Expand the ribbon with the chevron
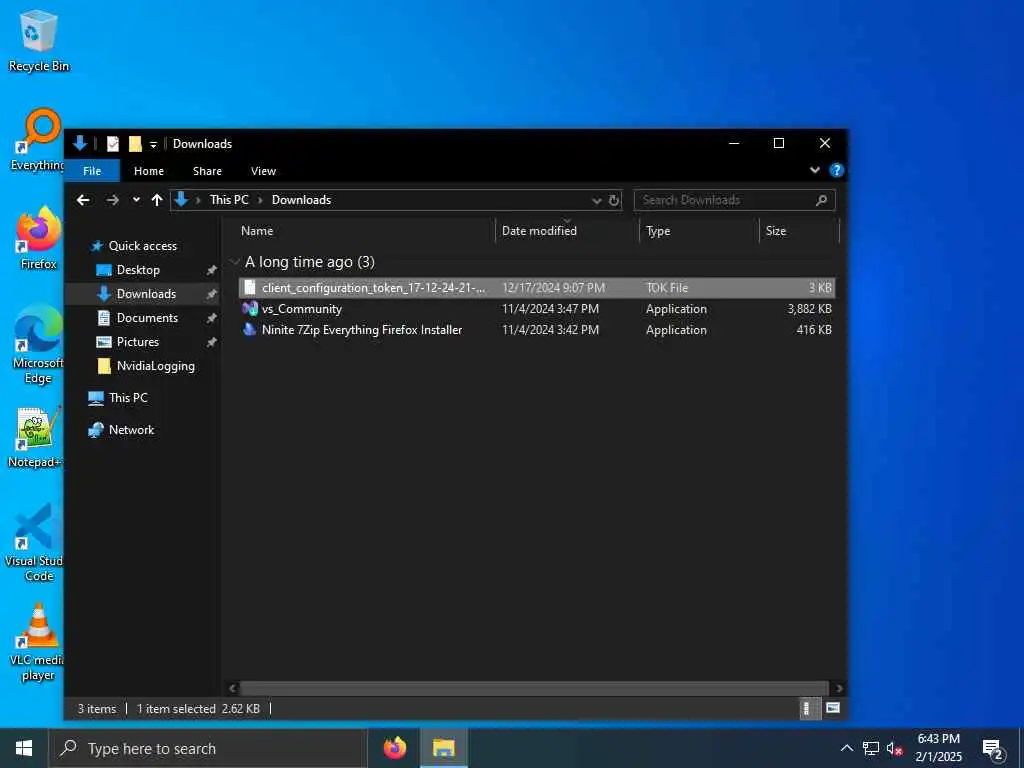 [x=814, y=170]
